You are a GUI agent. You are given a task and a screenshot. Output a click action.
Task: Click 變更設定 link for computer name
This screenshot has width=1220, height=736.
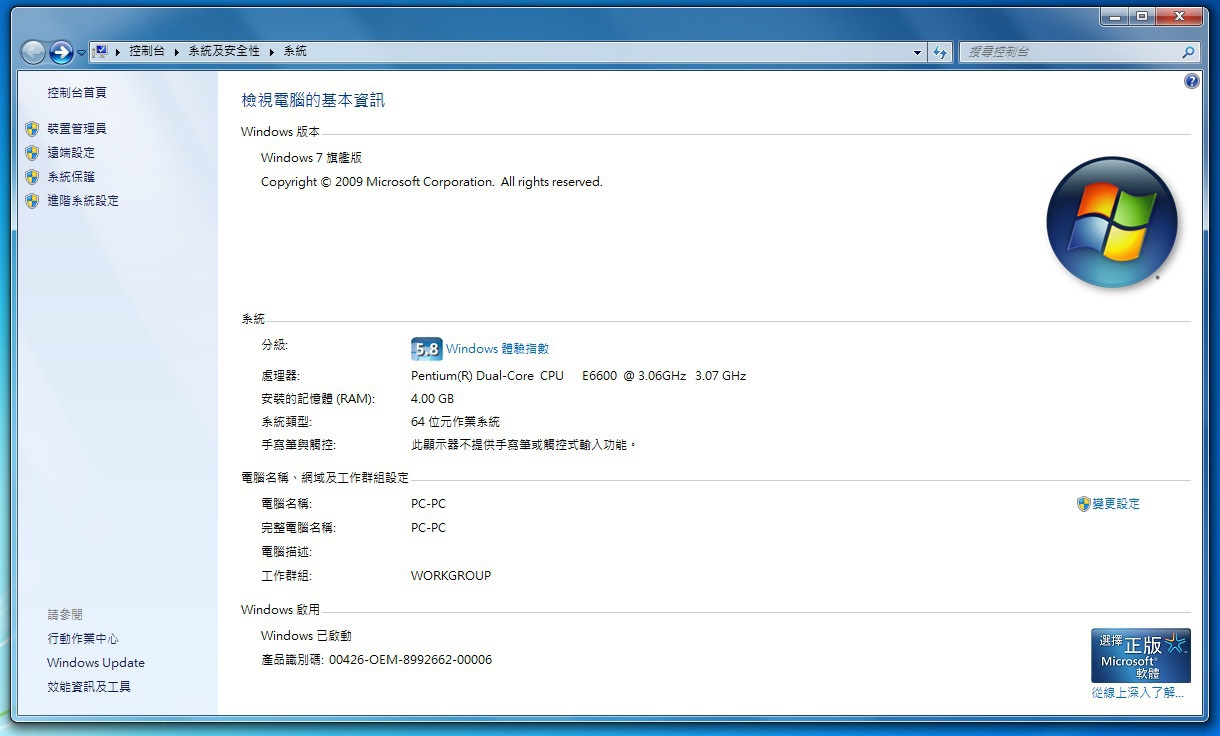tap(1116, 504)
